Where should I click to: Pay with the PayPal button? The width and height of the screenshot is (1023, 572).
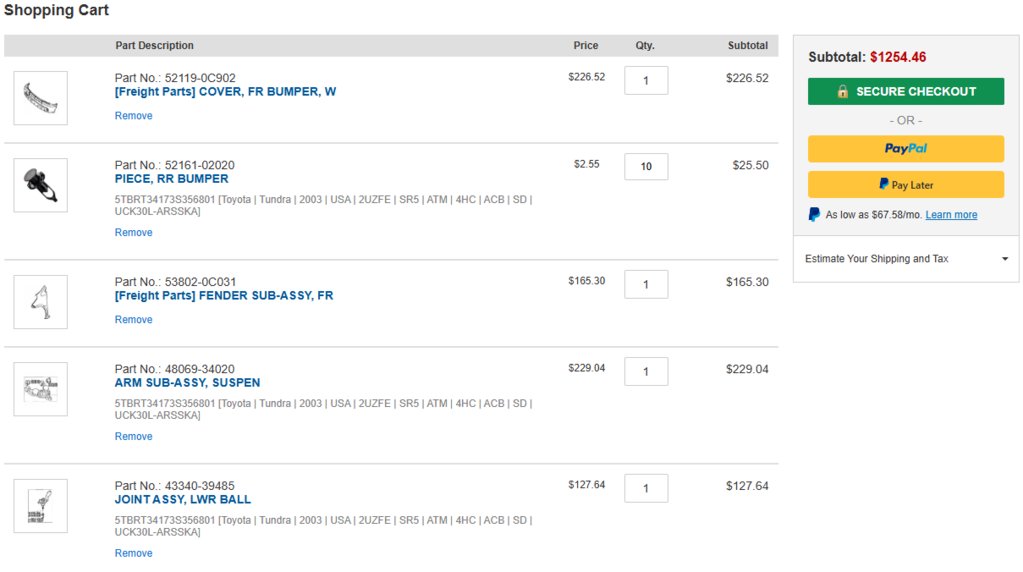906,149
